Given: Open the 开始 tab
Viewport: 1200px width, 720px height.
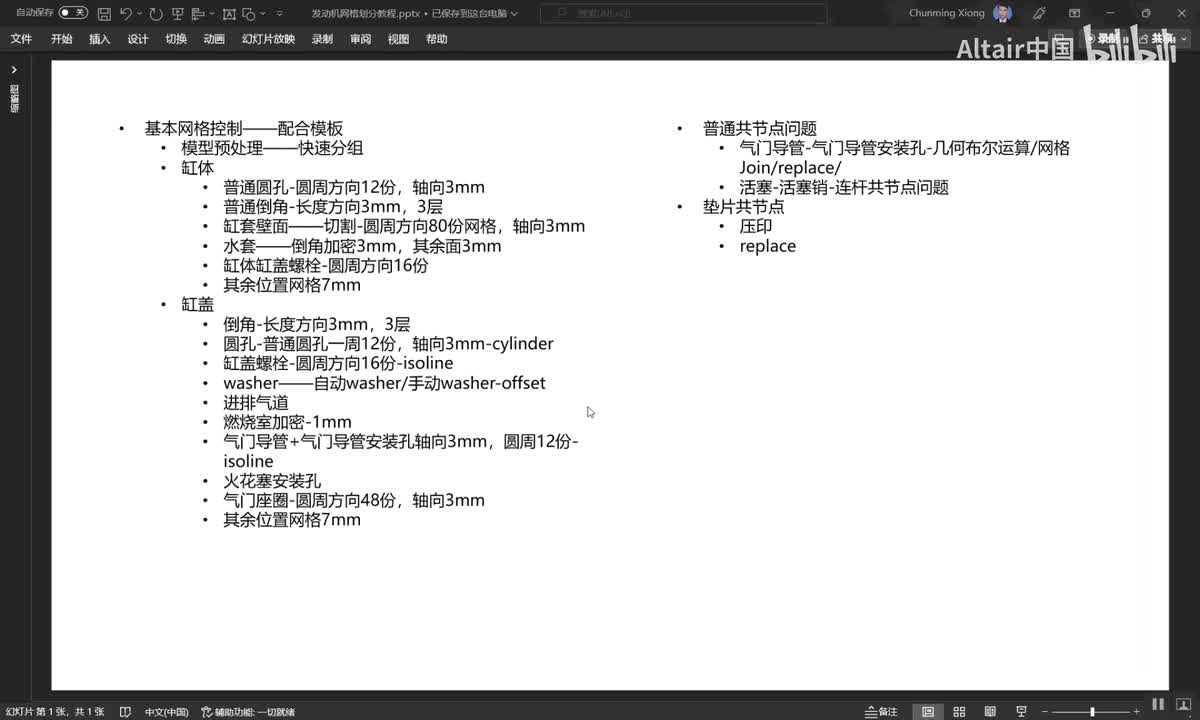Looking at the screenshot, I should tap(62, 39).
